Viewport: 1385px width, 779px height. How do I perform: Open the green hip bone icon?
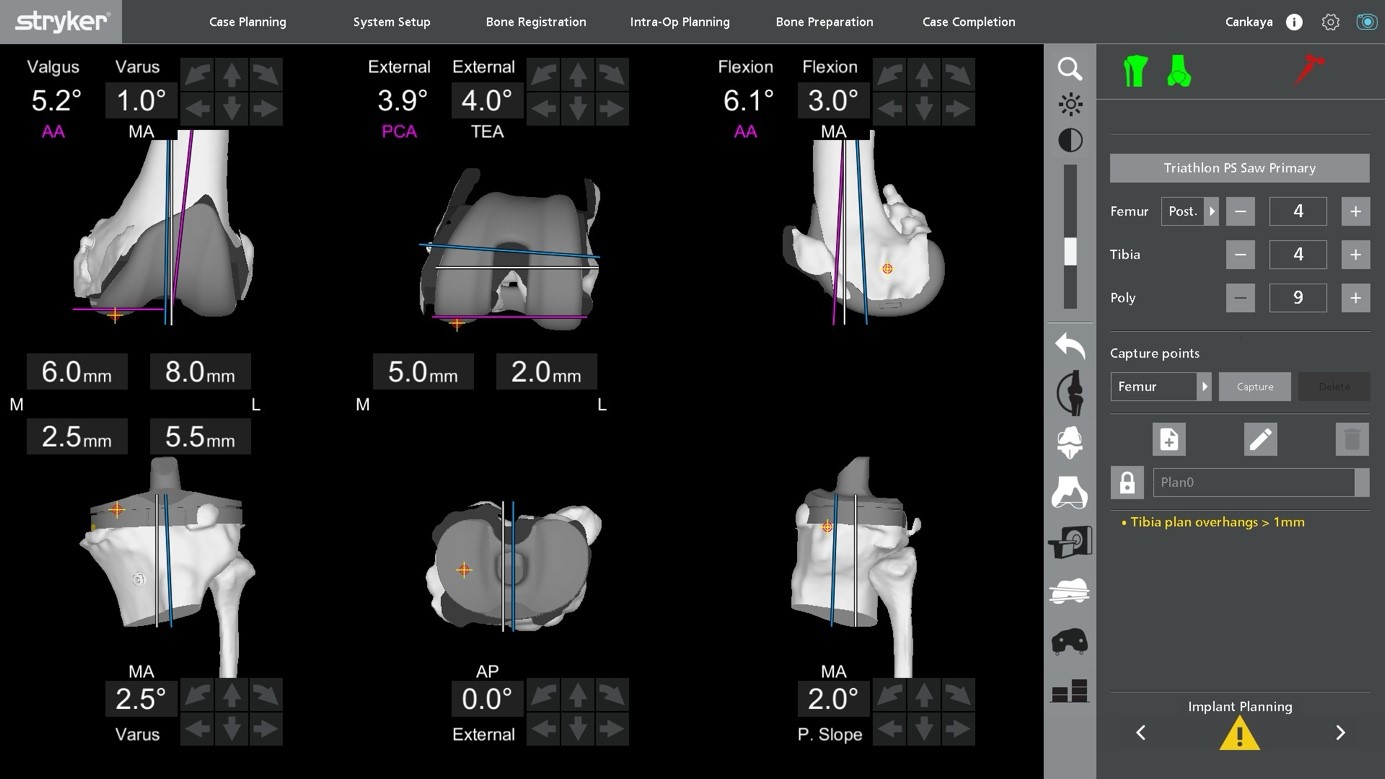coord(1179,69)
